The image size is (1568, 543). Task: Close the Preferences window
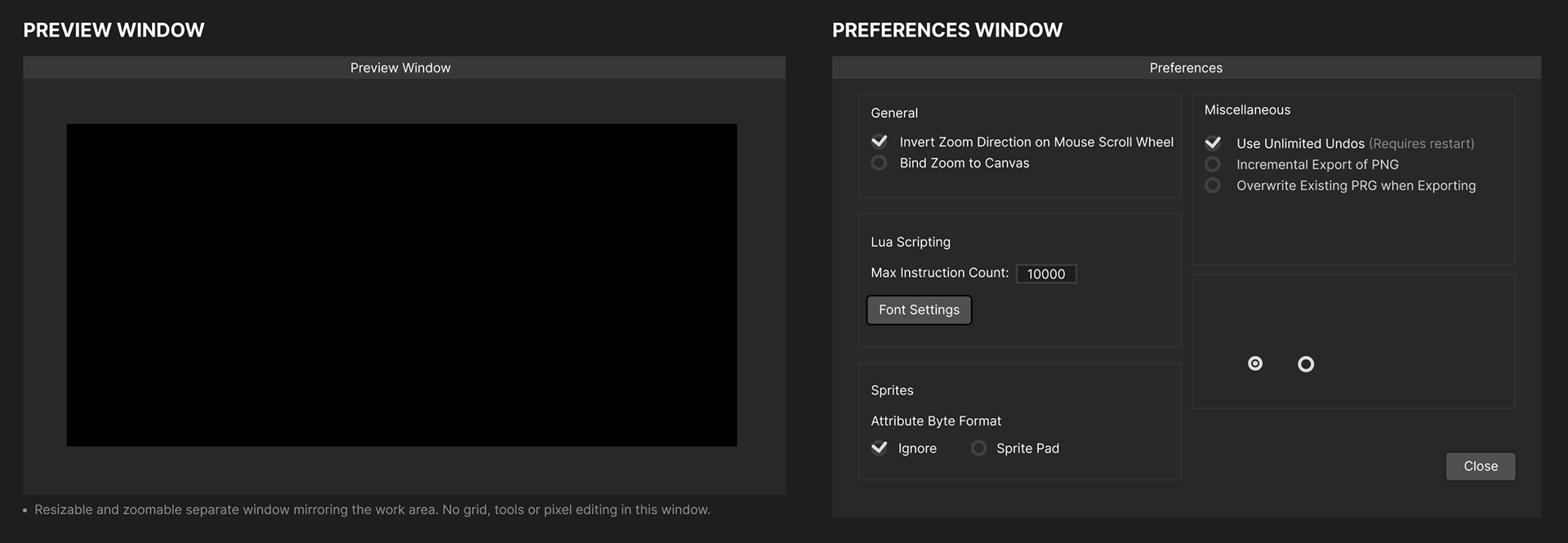tap(1480, 466)
